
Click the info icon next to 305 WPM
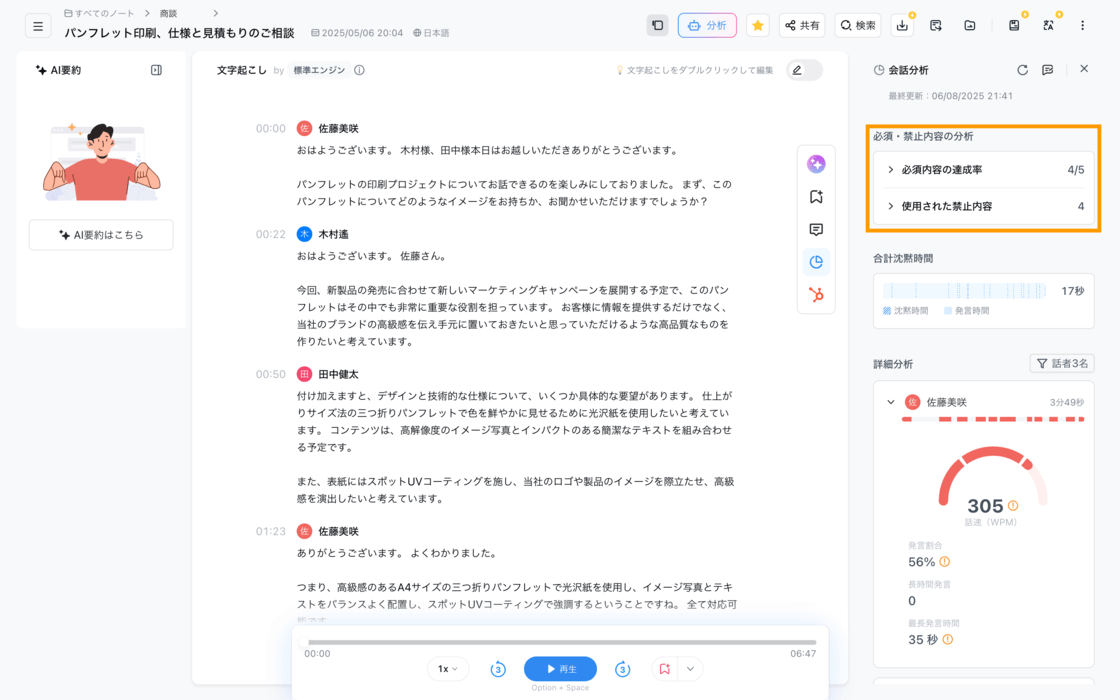click(x=1013, y=506)
